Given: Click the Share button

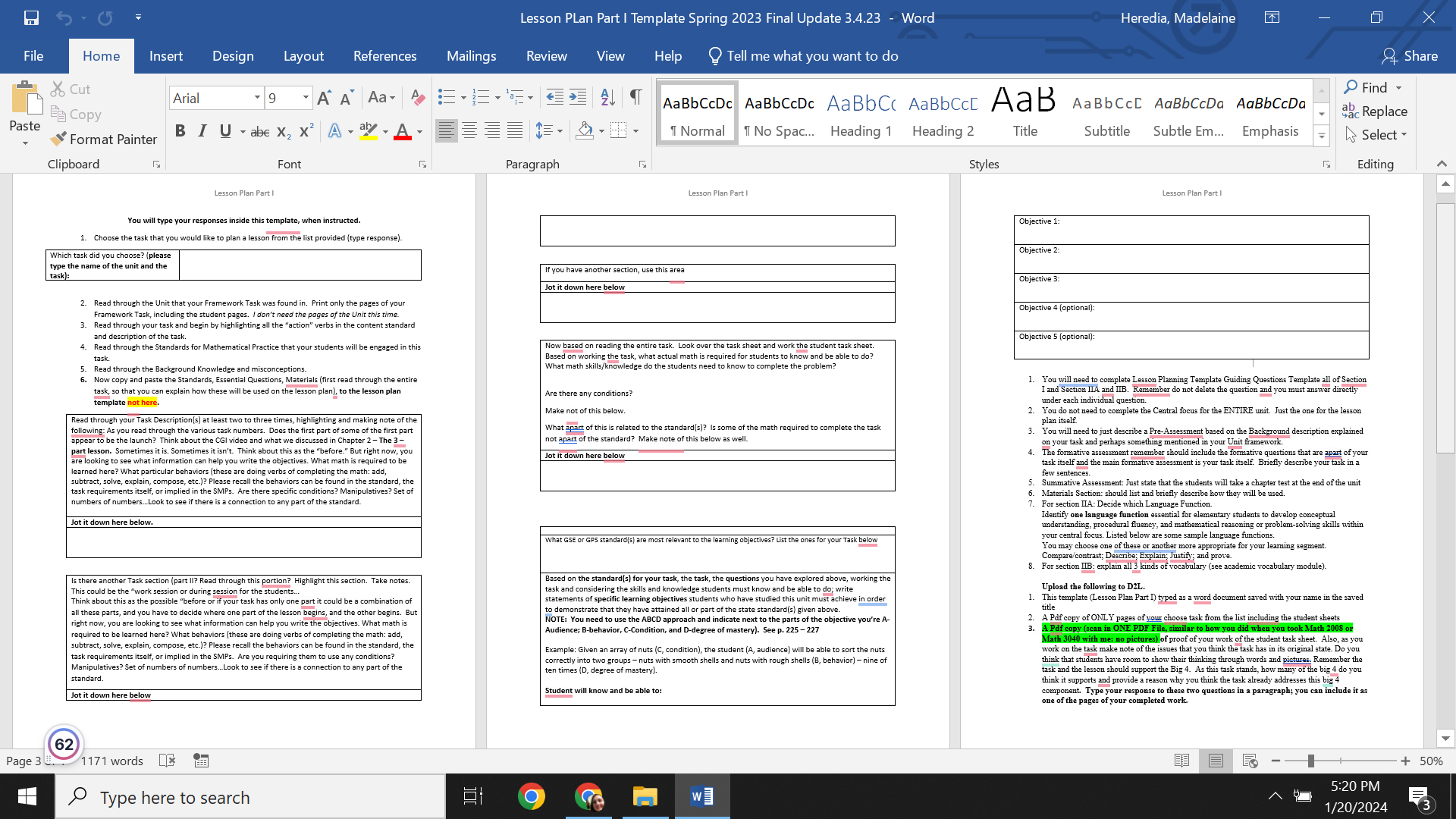Looking at the screenshot, I should pos(1410,56).
